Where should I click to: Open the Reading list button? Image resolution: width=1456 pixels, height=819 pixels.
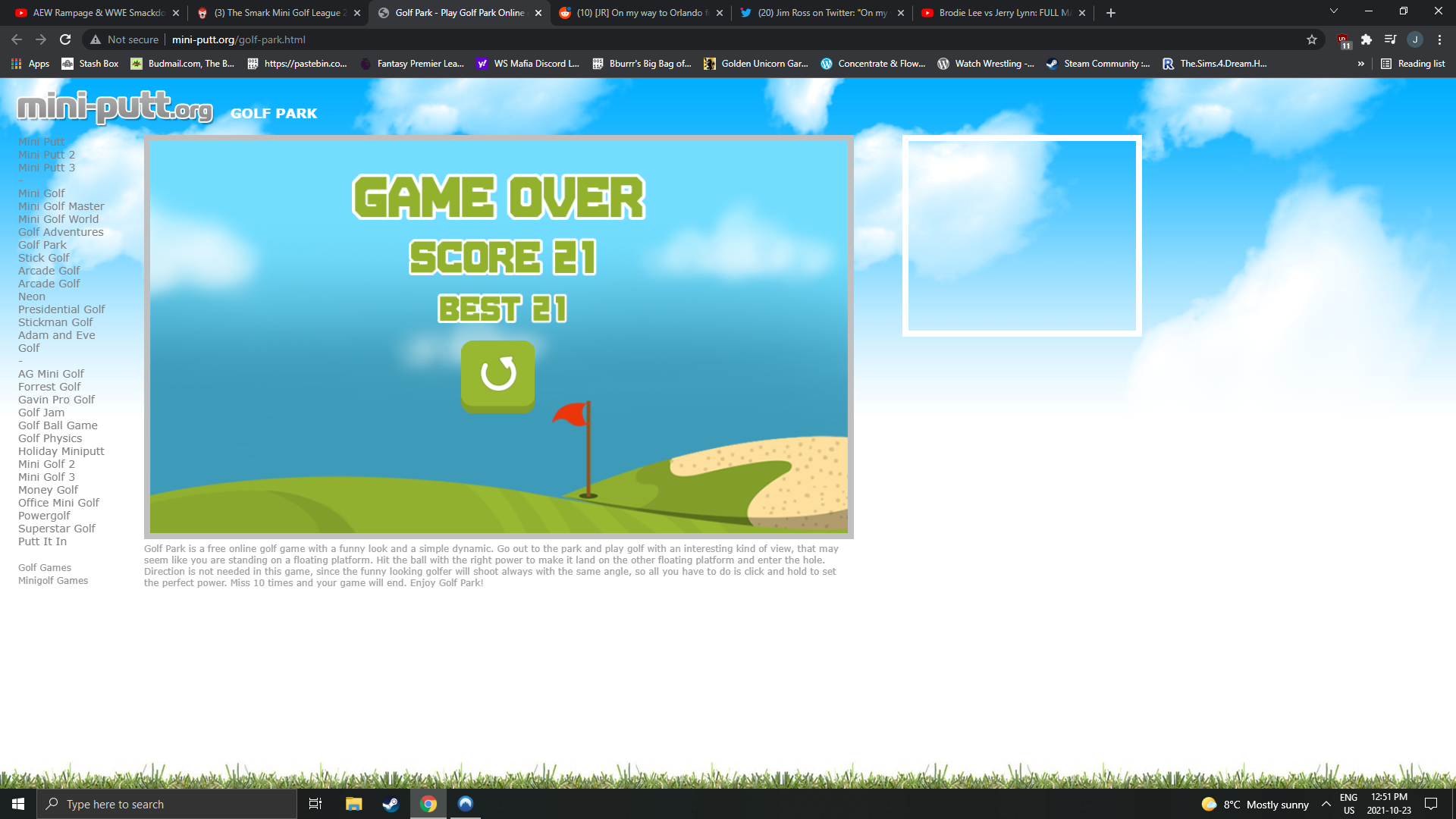click(1413, 64)
